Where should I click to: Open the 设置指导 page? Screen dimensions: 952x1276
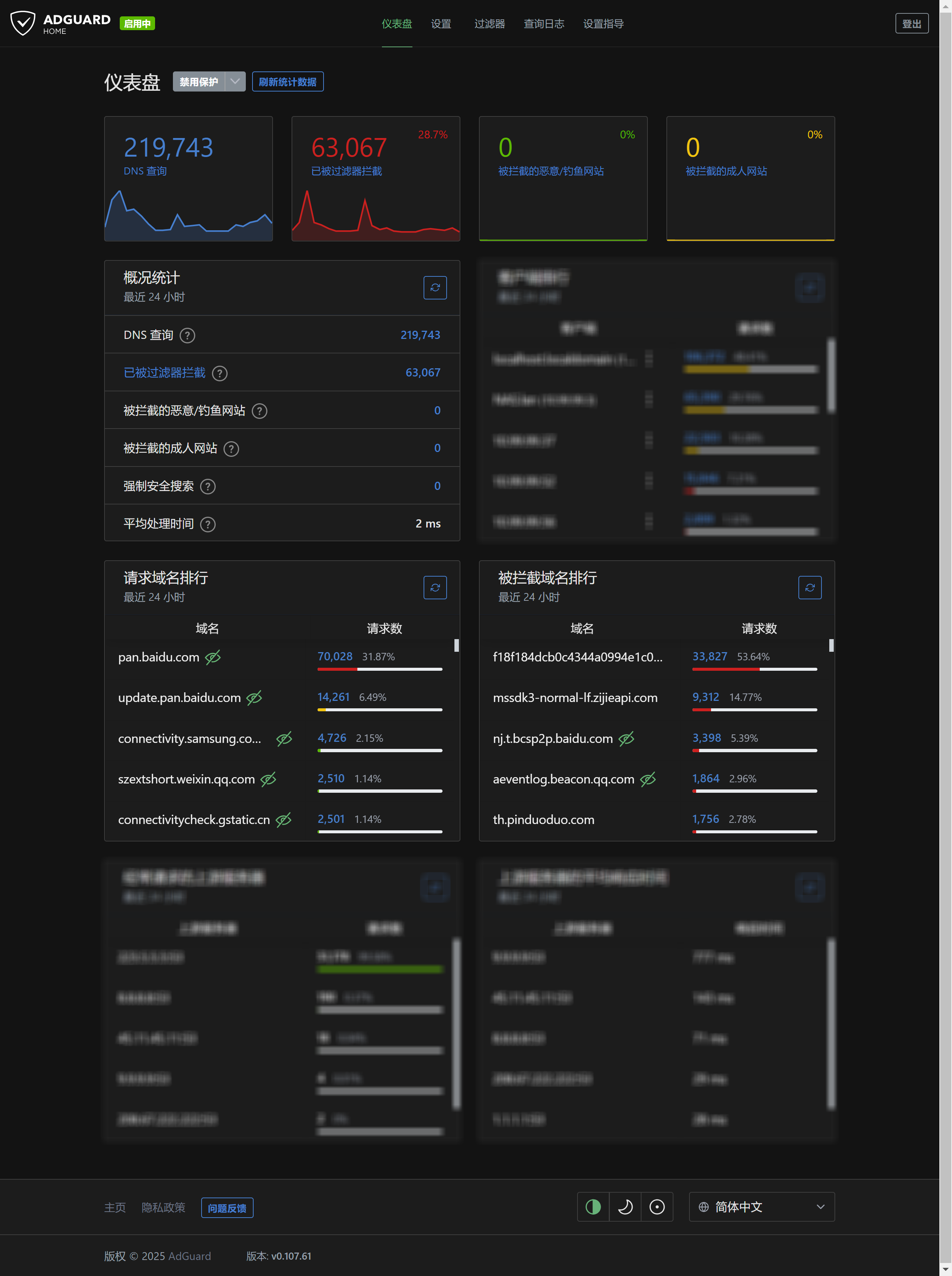click(x=603, y=24)
